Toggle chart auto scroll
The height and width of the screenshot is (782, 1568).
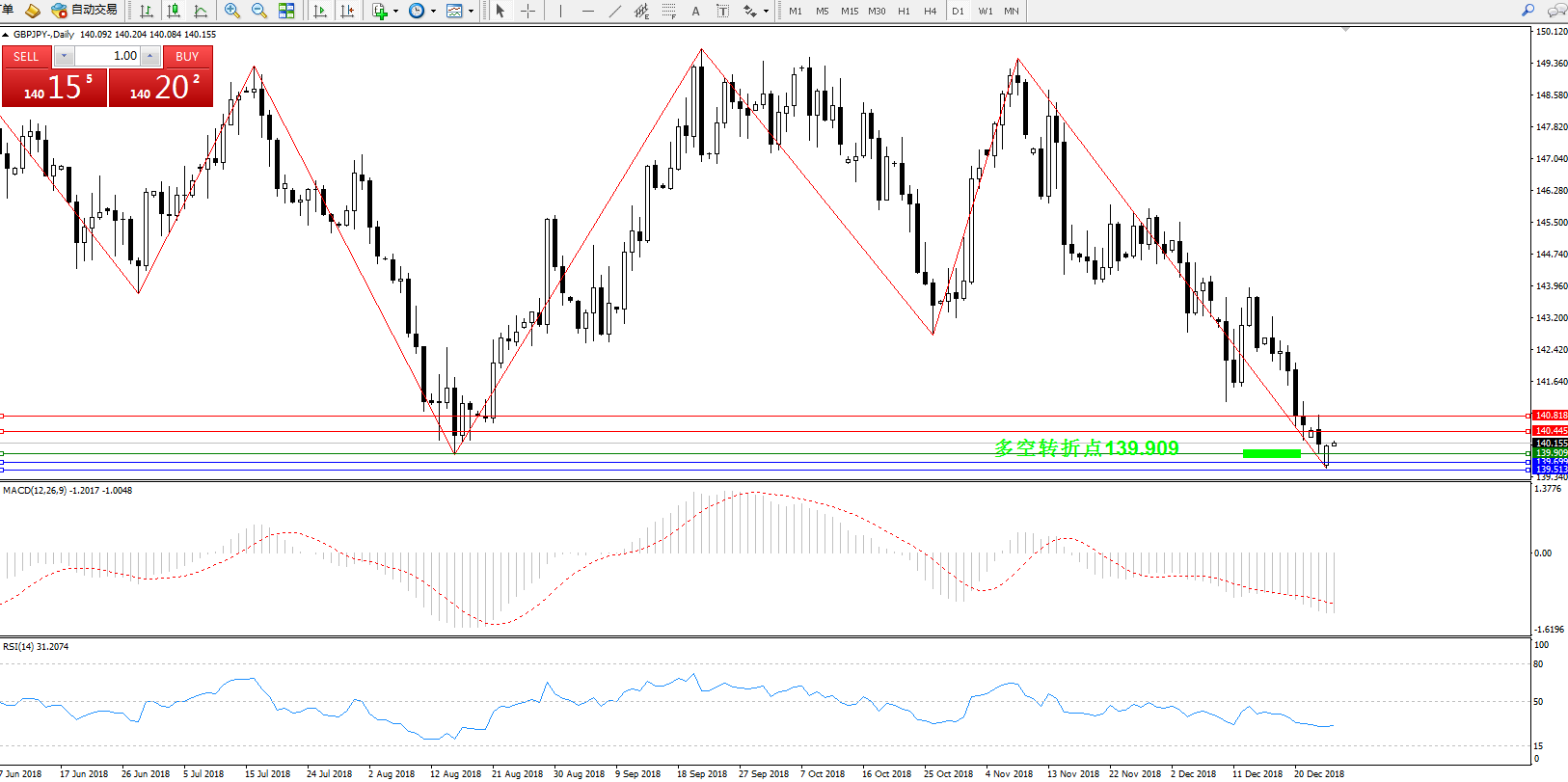(320, 11)
